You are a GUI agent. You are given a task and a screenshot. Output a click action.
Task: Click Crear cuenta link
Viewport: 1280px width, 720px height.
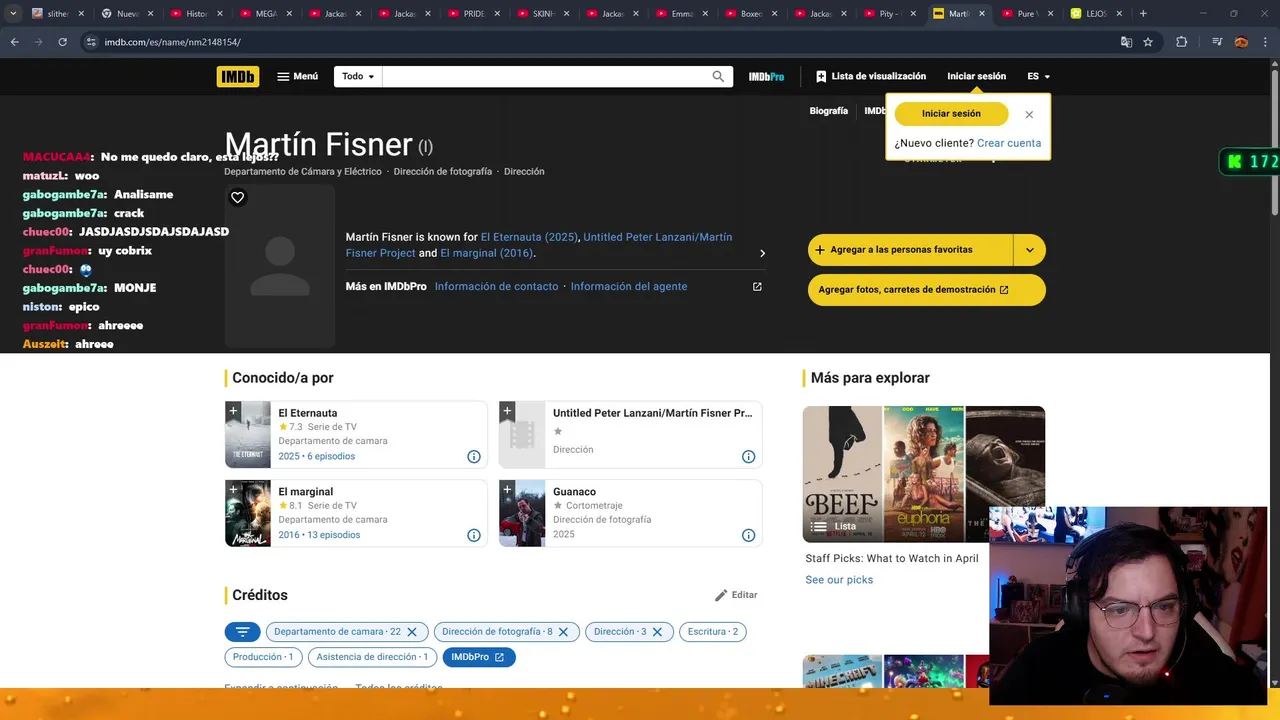1009,143
